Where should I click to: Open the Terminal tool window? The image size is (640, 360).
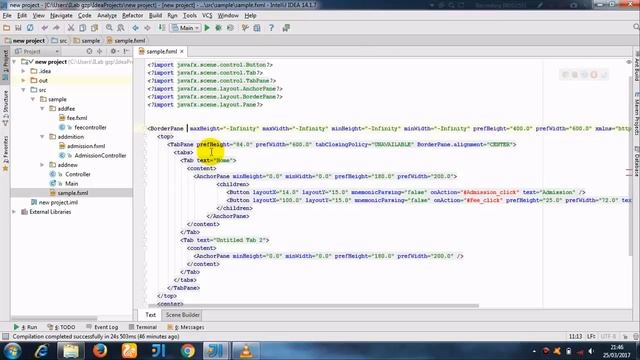143,327
